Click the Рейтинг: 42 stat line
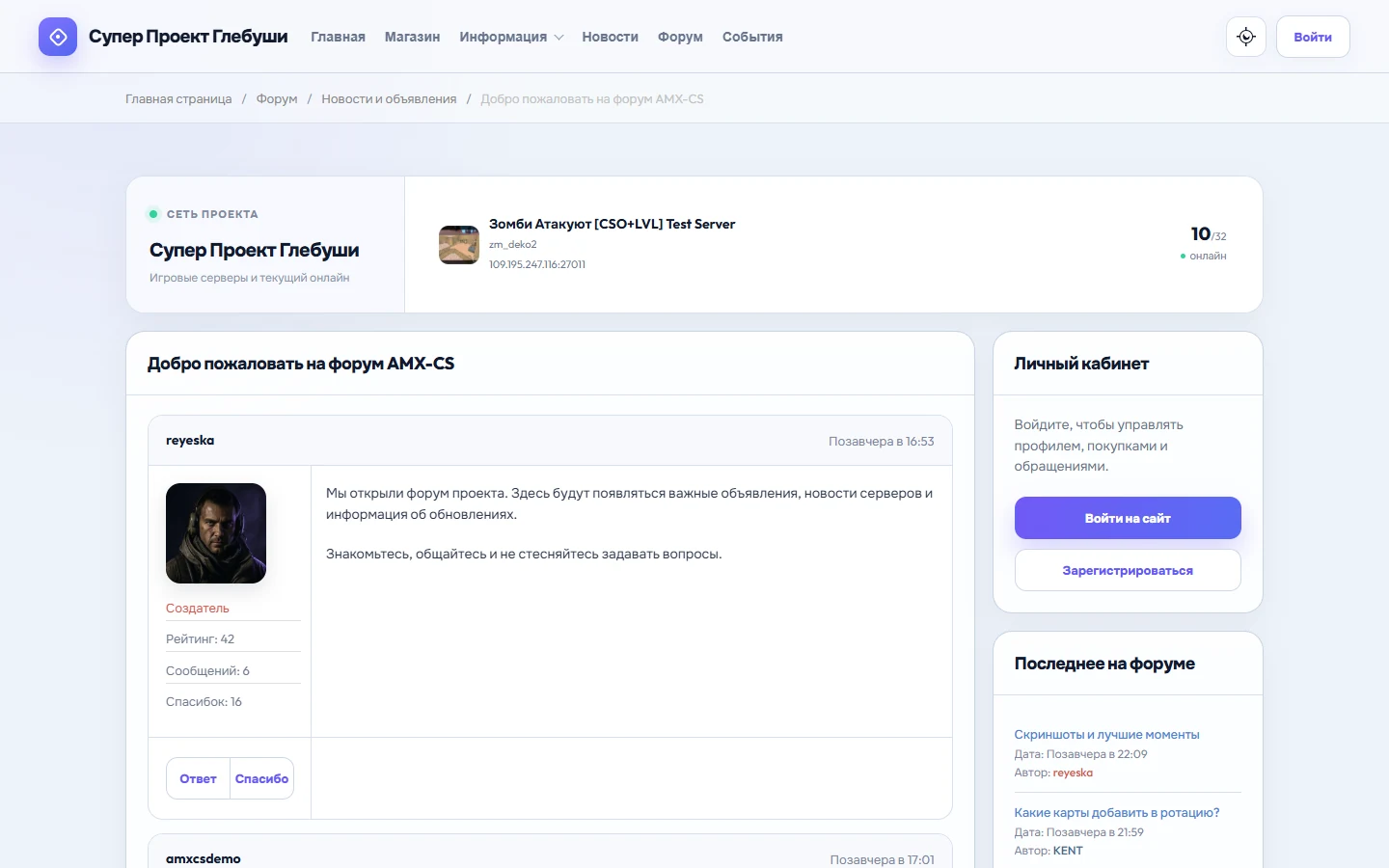Viewport: 1389px width, 868px height. pos(200,638)
